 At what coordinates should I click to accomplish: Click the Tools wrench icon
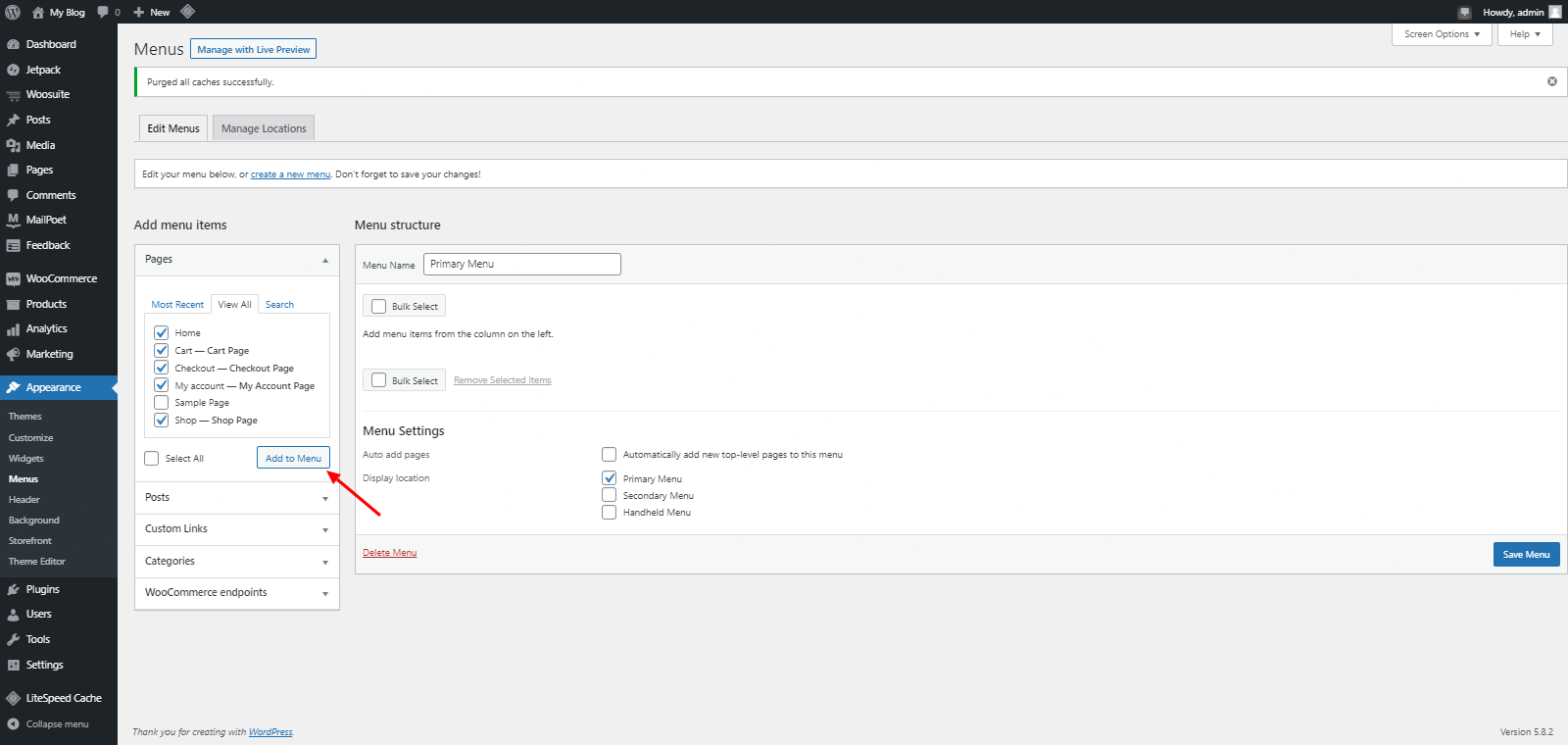pyautogui.click(x=13, y=639)
